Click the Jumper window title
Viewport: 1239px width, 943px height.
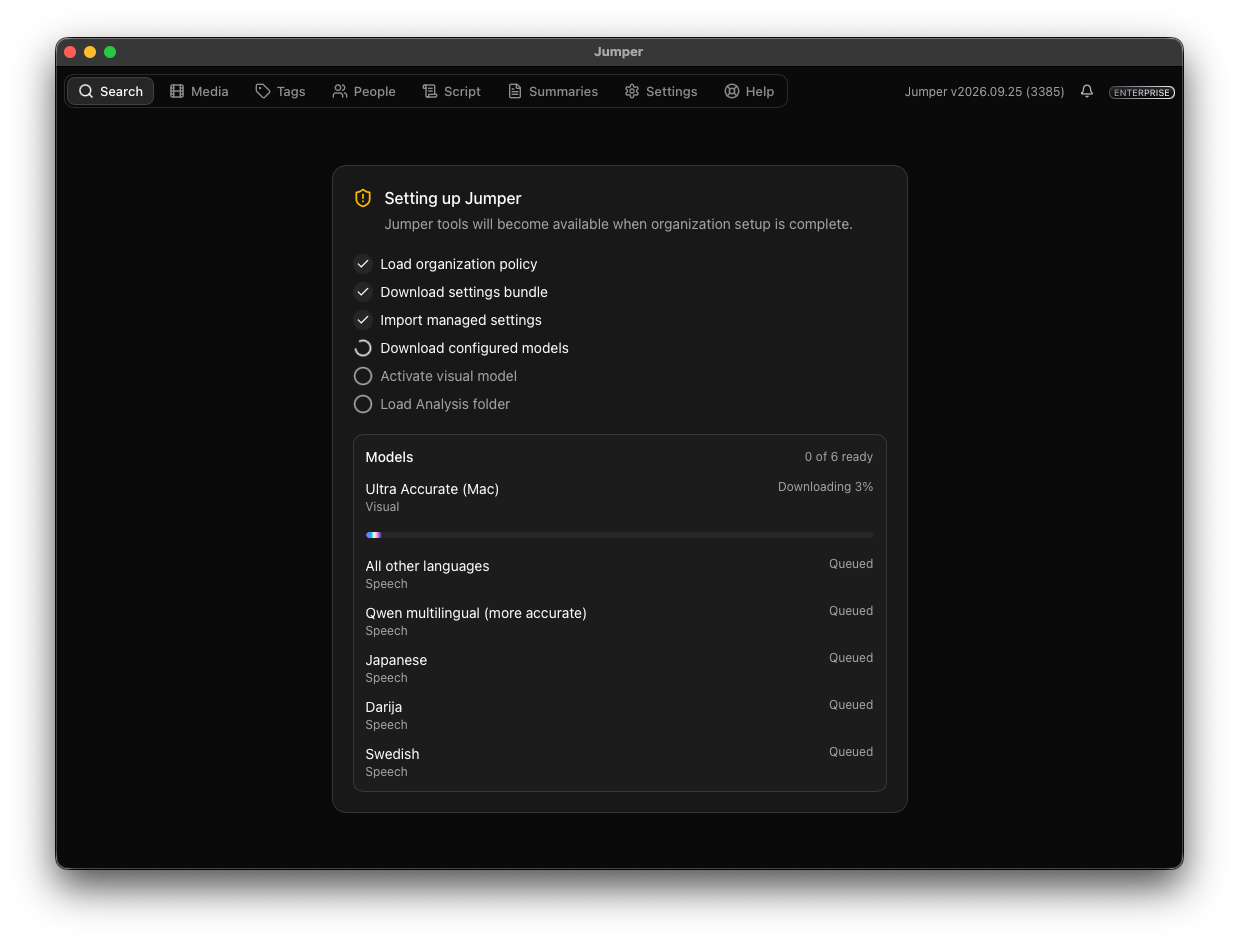618,52
